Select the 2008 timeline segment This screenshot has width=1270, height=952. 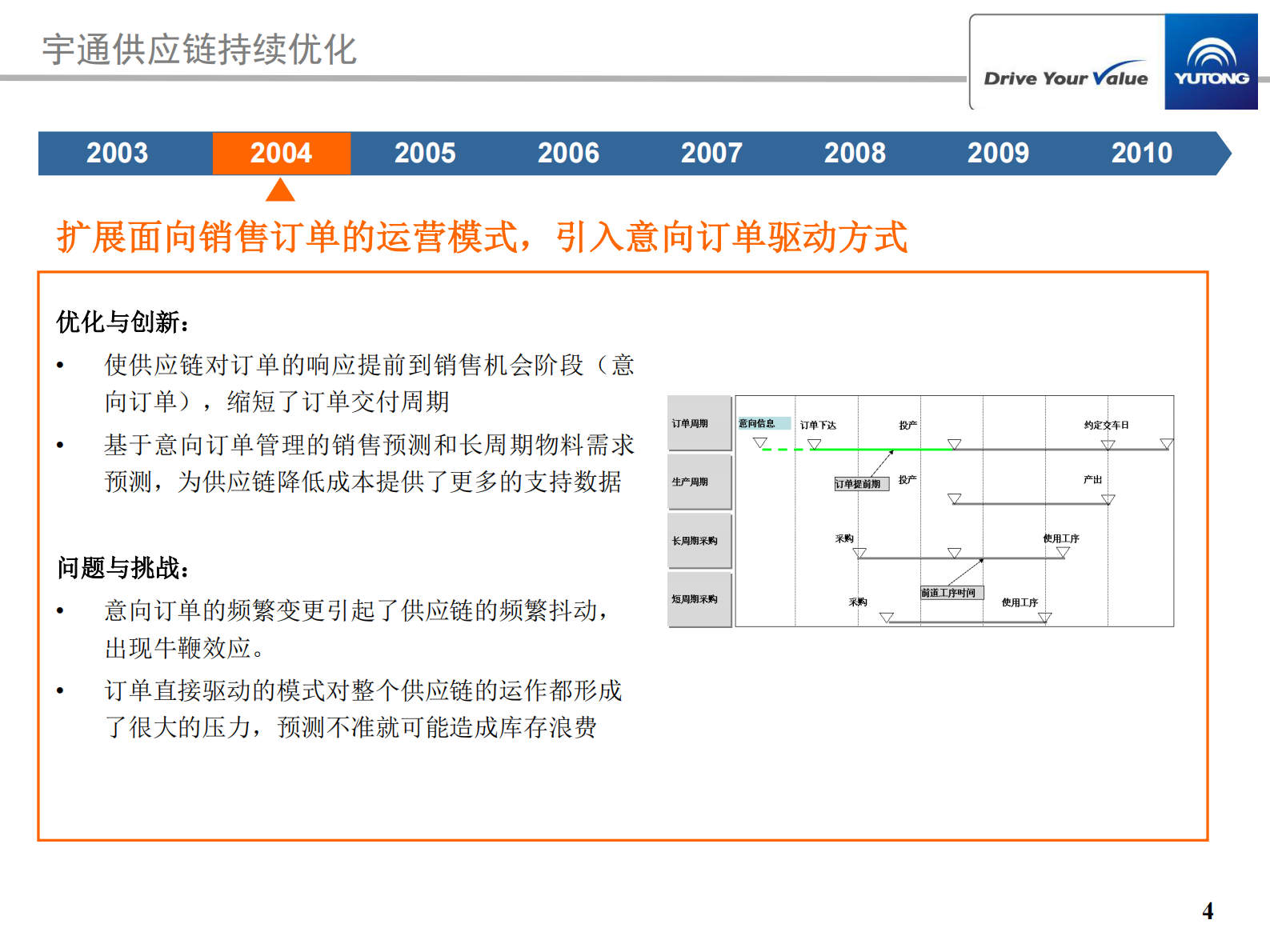[x=855, y=153]
